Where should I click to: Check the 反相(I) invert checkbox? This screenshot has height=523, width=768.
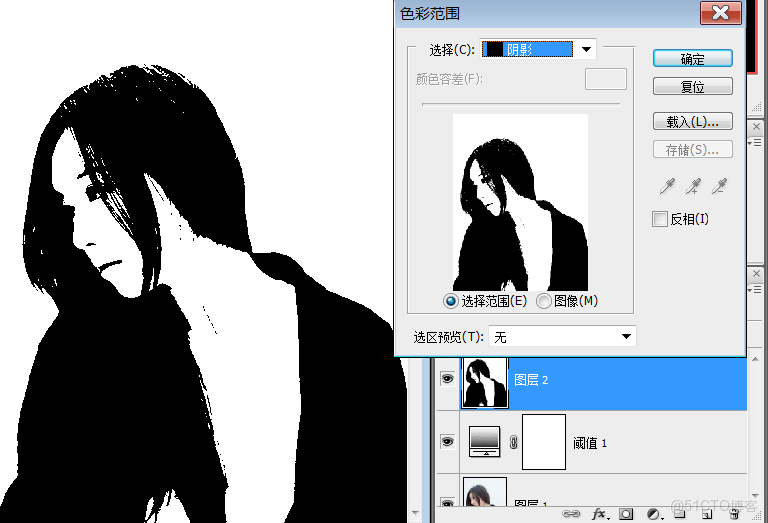(x=660, y=219)
